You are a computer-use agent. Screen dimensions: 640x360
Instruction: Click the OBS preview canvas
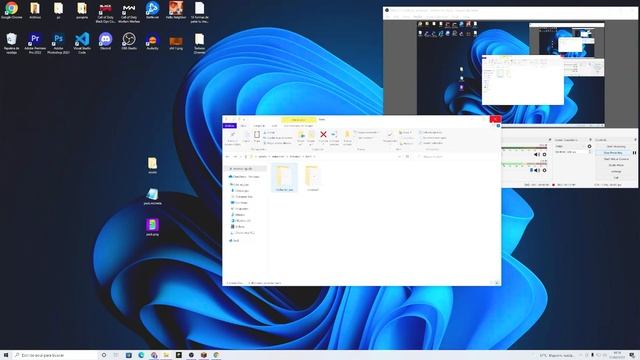510,73
